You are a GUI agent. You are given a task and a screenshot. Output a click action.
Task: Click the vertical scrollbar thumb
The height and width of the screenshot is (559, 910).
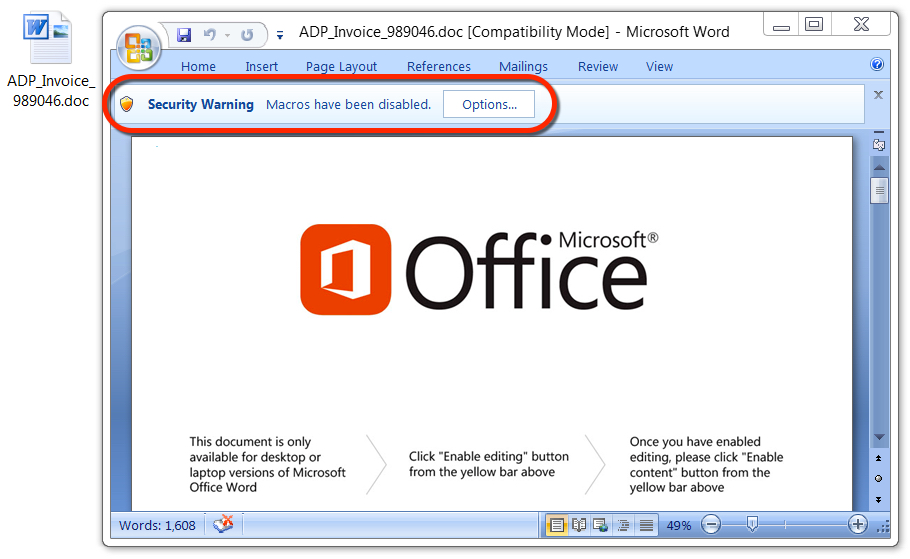click(x=879, y=190)
